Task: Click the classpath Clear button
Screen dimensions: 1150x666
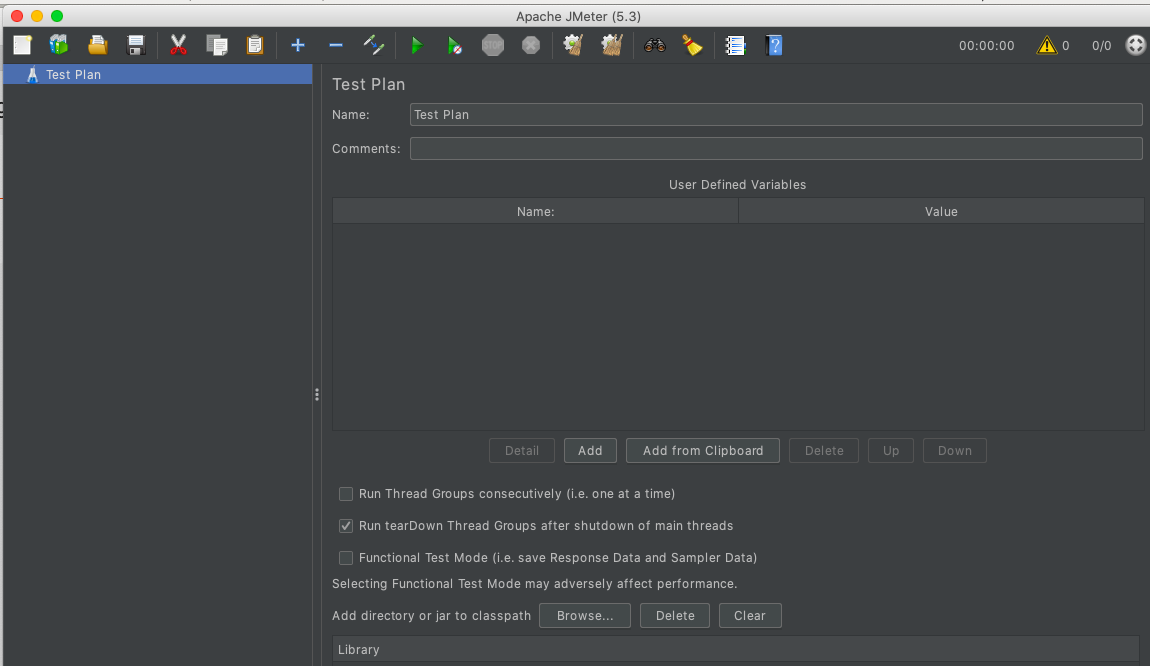Action: click(750, 615)
